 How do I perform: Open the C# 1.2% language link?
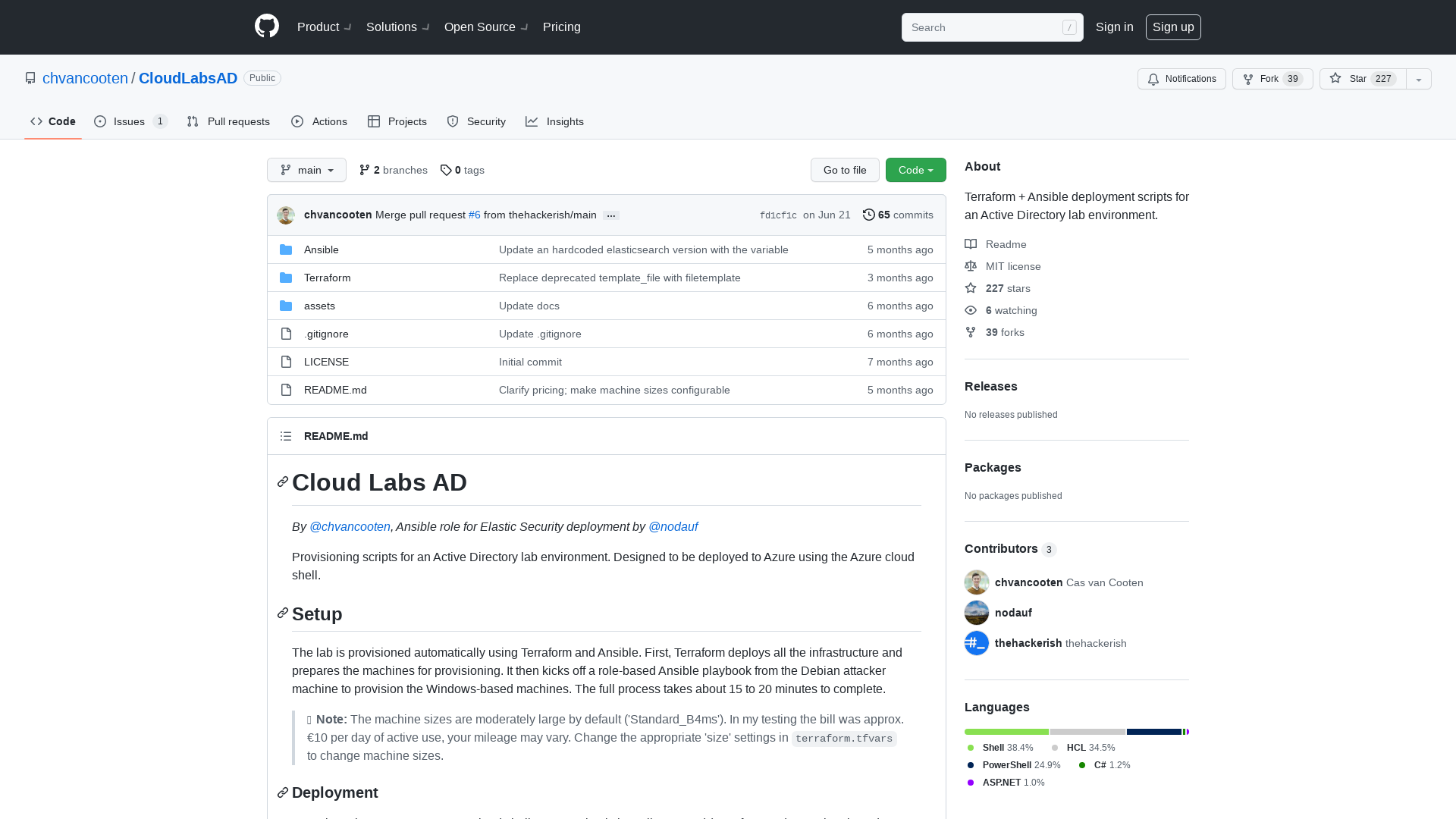click(1105, 765)
